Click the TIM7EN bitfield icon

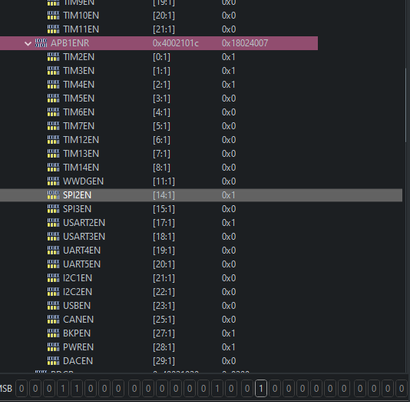click(x=53, y=126)
